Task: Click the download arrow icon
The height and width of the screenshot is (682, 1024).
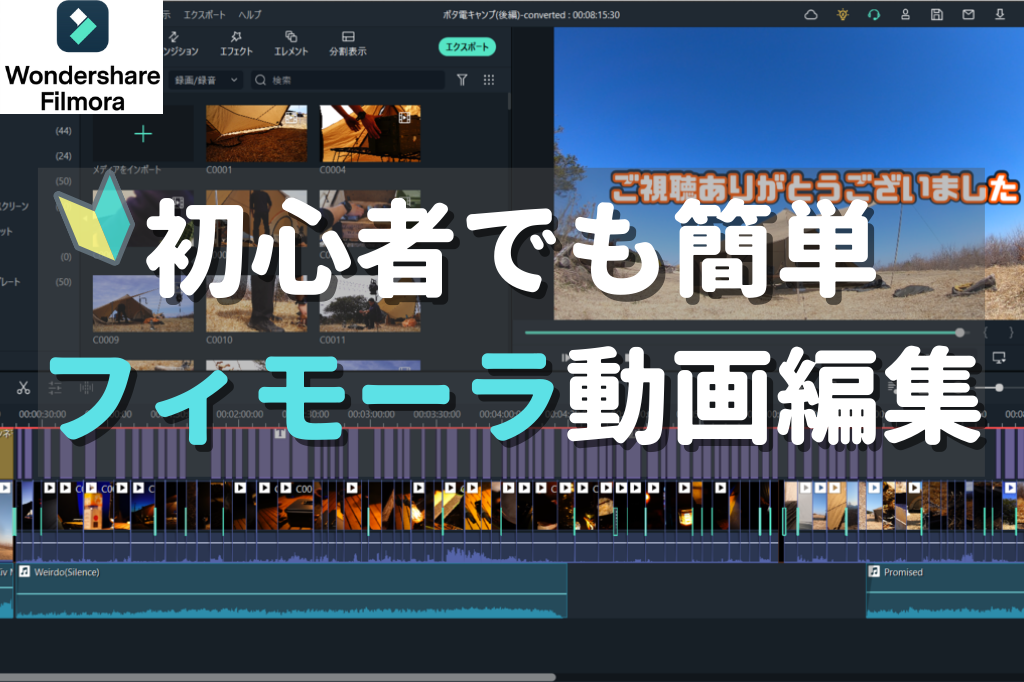Action: [1000, 14]
